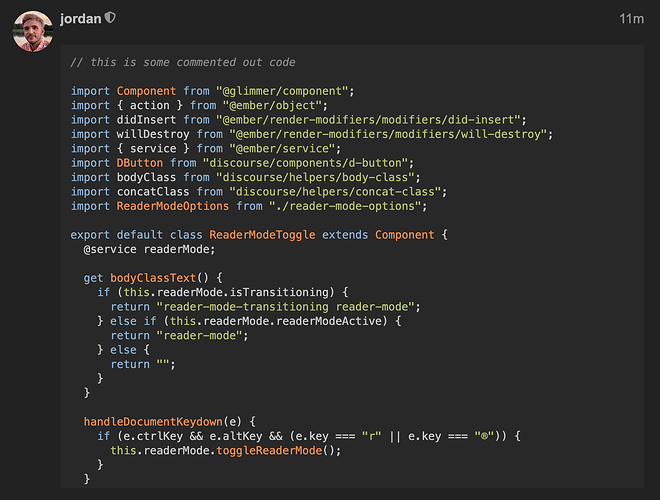The image size is (660, 500).
Task: Click the handleDocumentKeydown(e) line
Action: point(169,421)
